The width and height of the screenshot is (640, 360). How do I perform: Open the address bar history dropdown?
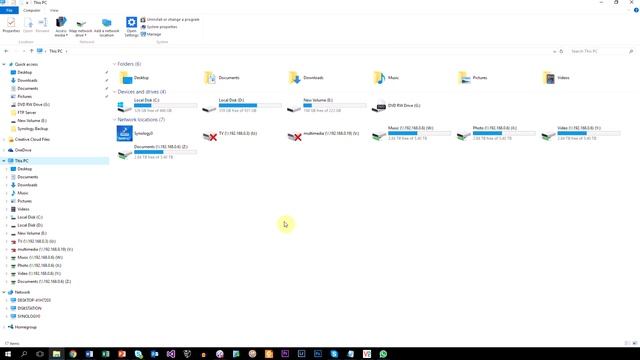pyautogui.click(x=554, y=51)
